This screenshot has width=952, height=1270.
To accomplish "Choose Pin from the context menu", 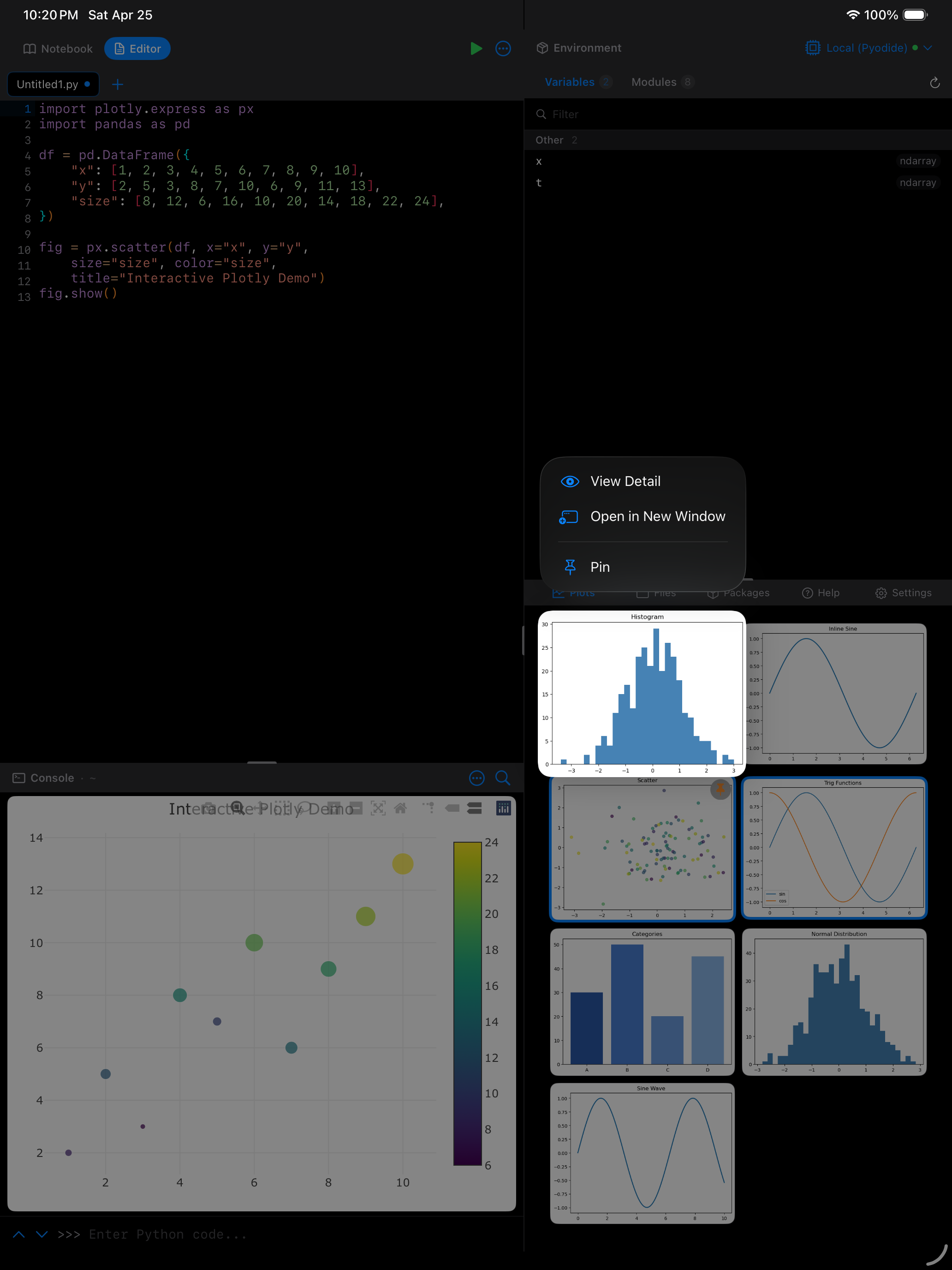I will point(643,567).
